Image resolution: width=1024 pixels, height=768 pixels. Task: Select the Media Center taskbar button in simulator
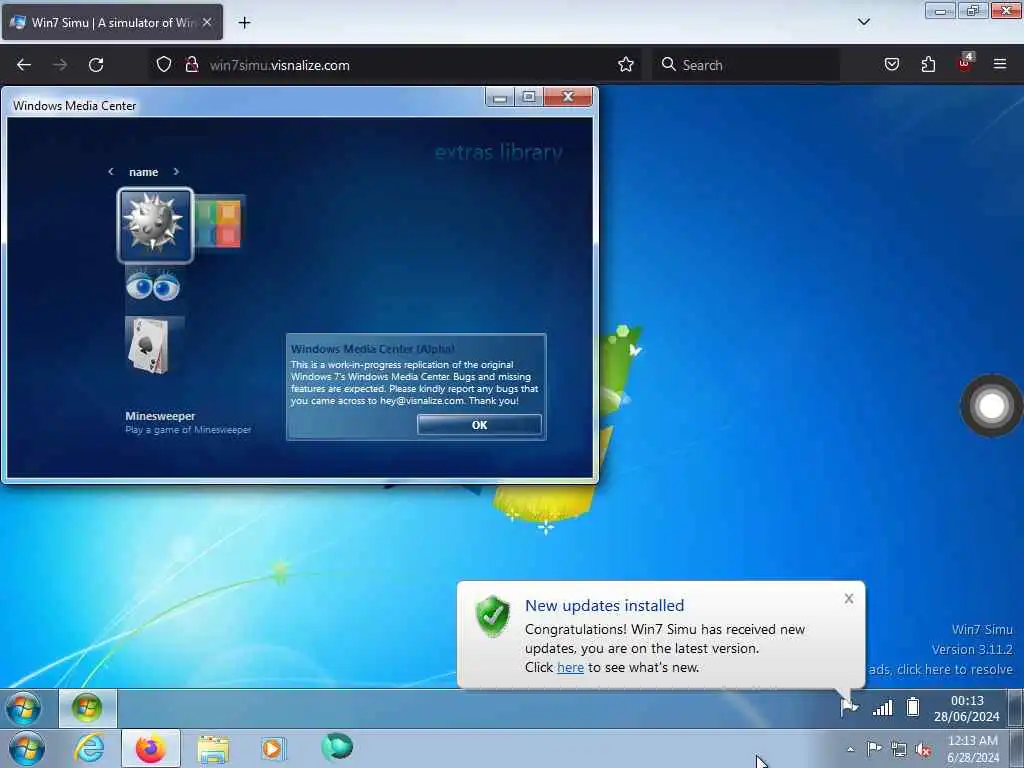coord(88,708)
